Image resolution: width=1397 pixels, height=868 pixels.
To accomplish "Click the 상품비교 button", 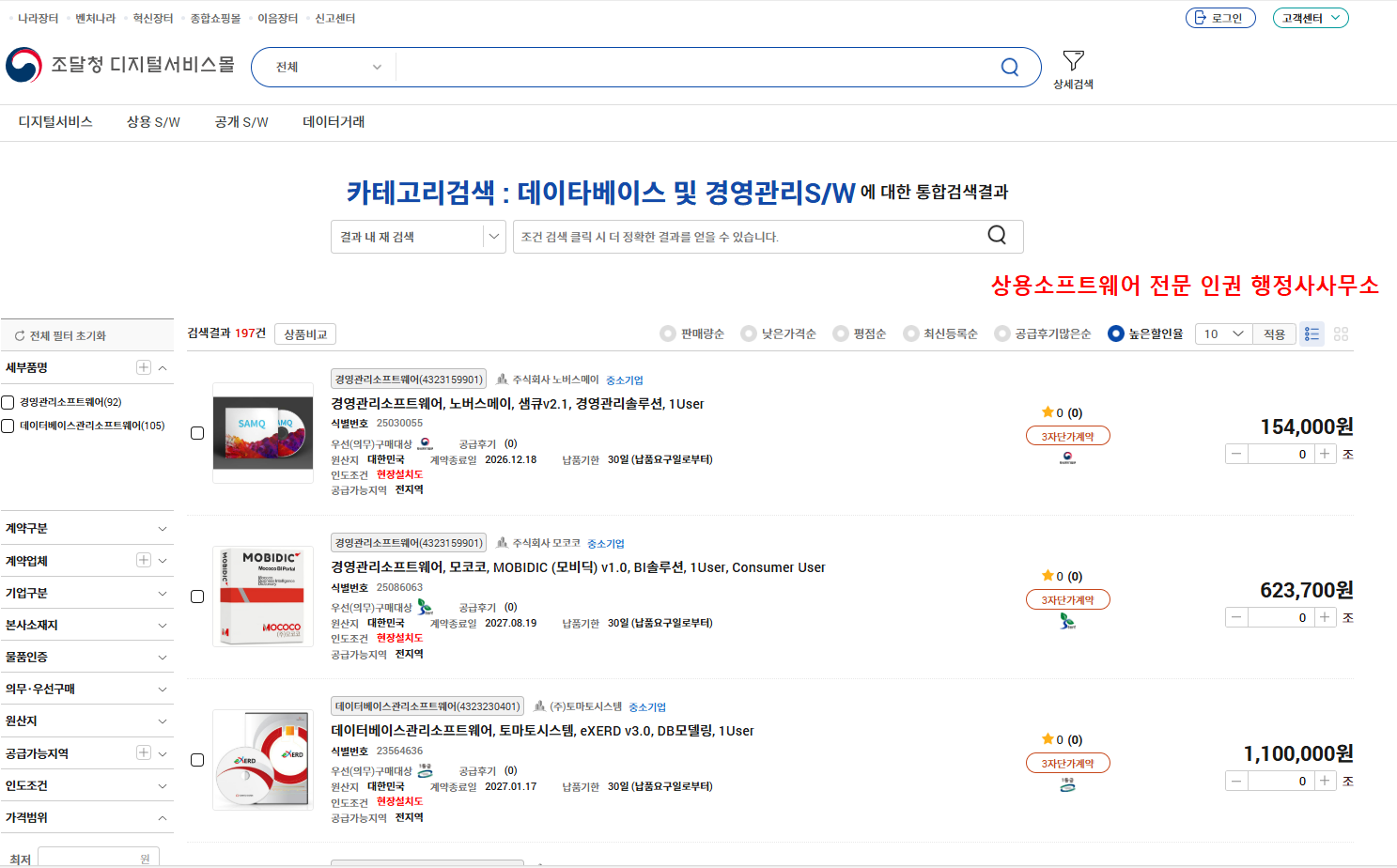I will tap(305, 333).
